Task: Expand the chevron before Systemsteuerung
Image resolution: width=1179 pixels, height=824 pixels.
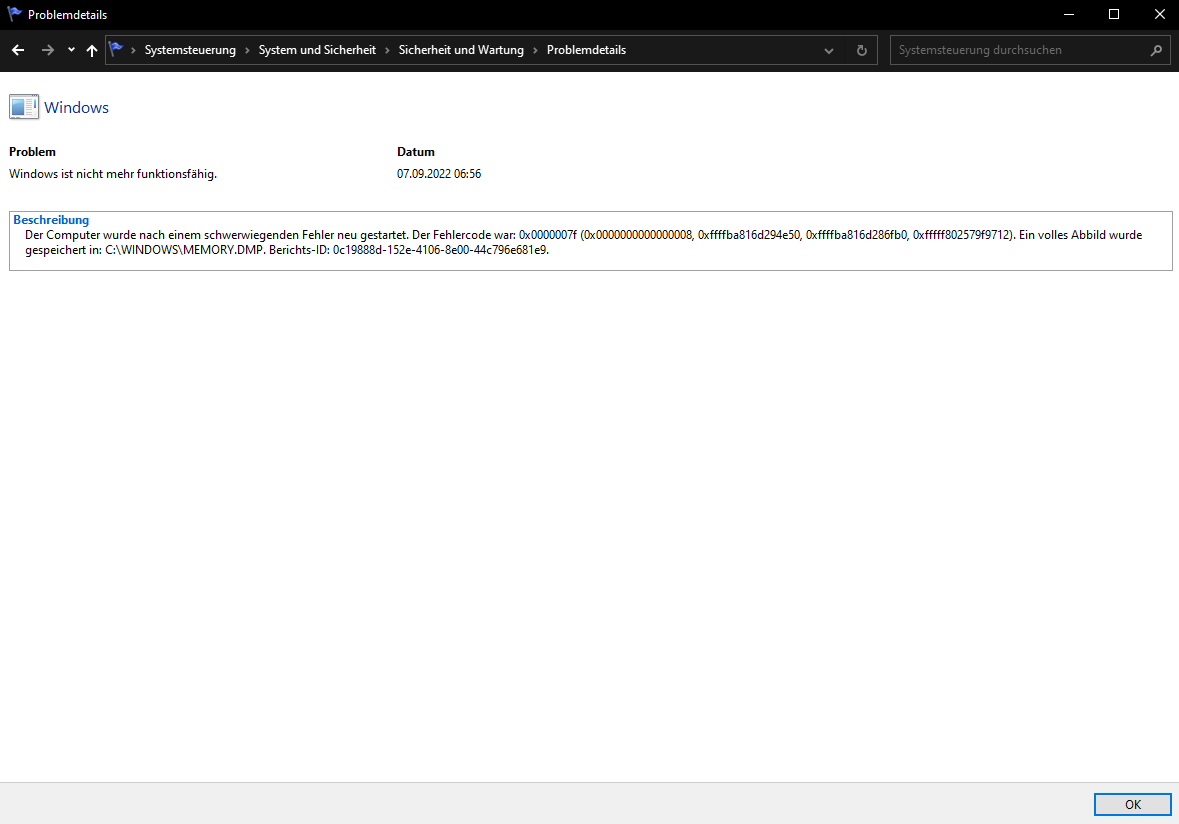Action: [133, 50]
